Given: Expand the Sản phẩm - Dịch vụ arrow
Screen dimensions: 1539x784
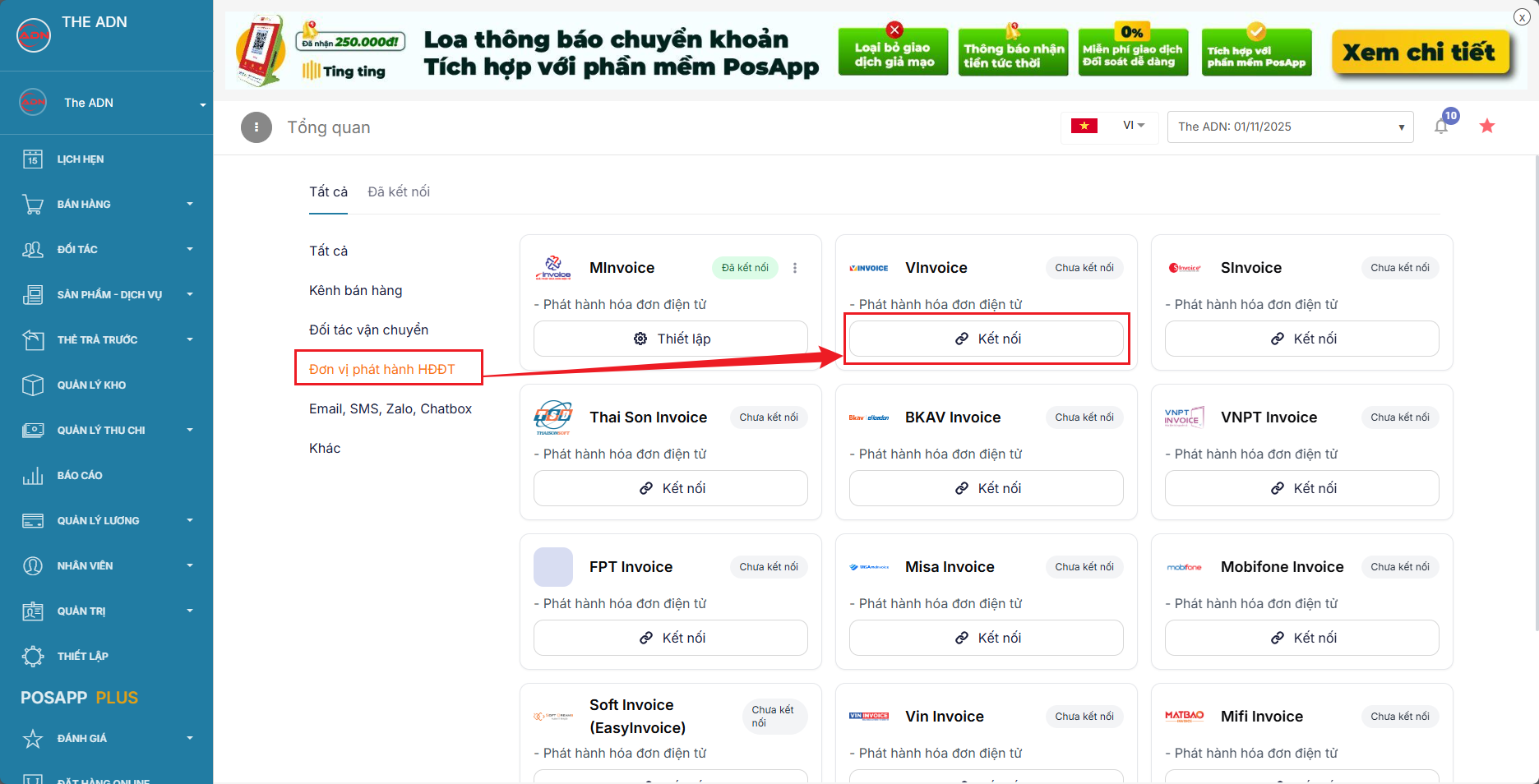Looking at the screenshot, I should (x=190, y=294).
